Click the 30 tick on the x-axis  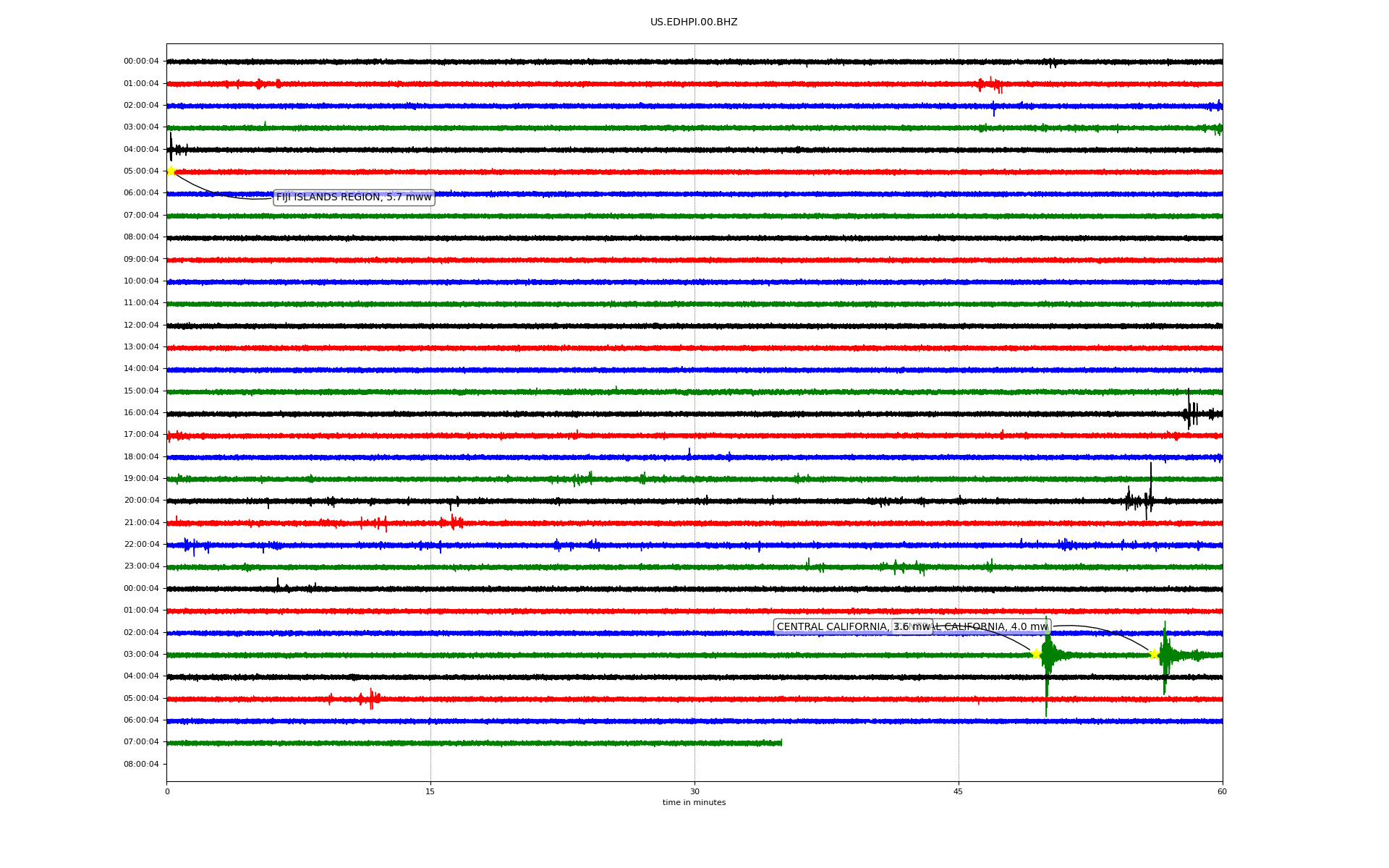(x=694, y=791)
